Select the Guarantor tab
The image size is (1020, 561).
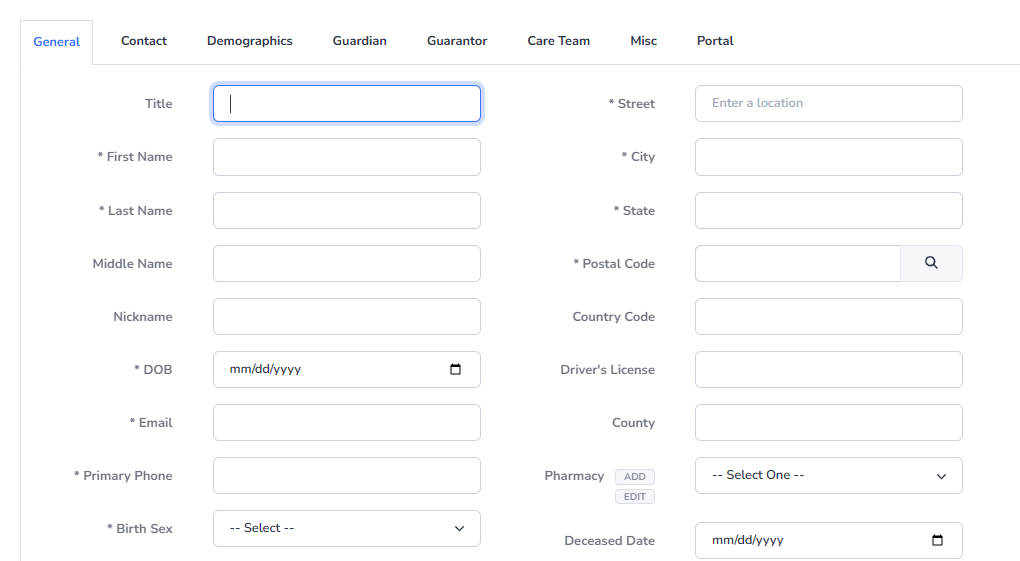coord(457,41)
